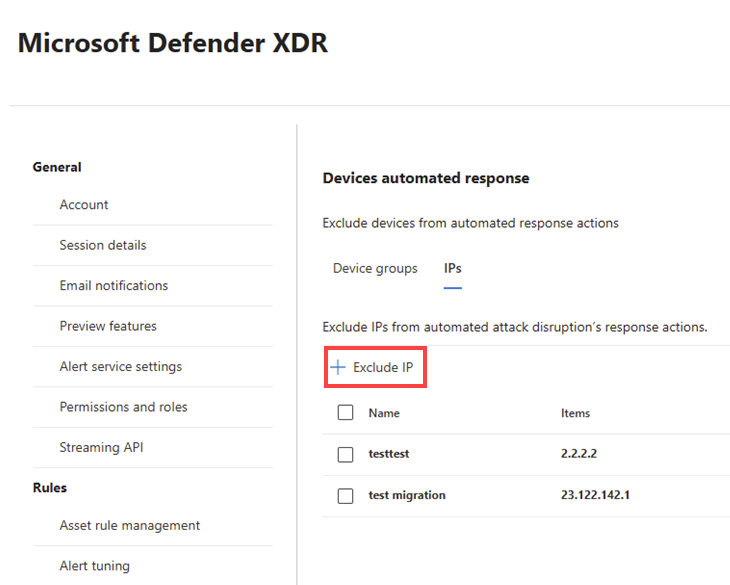Screen dimensions: 730x585
Task: Select the IPs tab
Action: click(453, 269)
